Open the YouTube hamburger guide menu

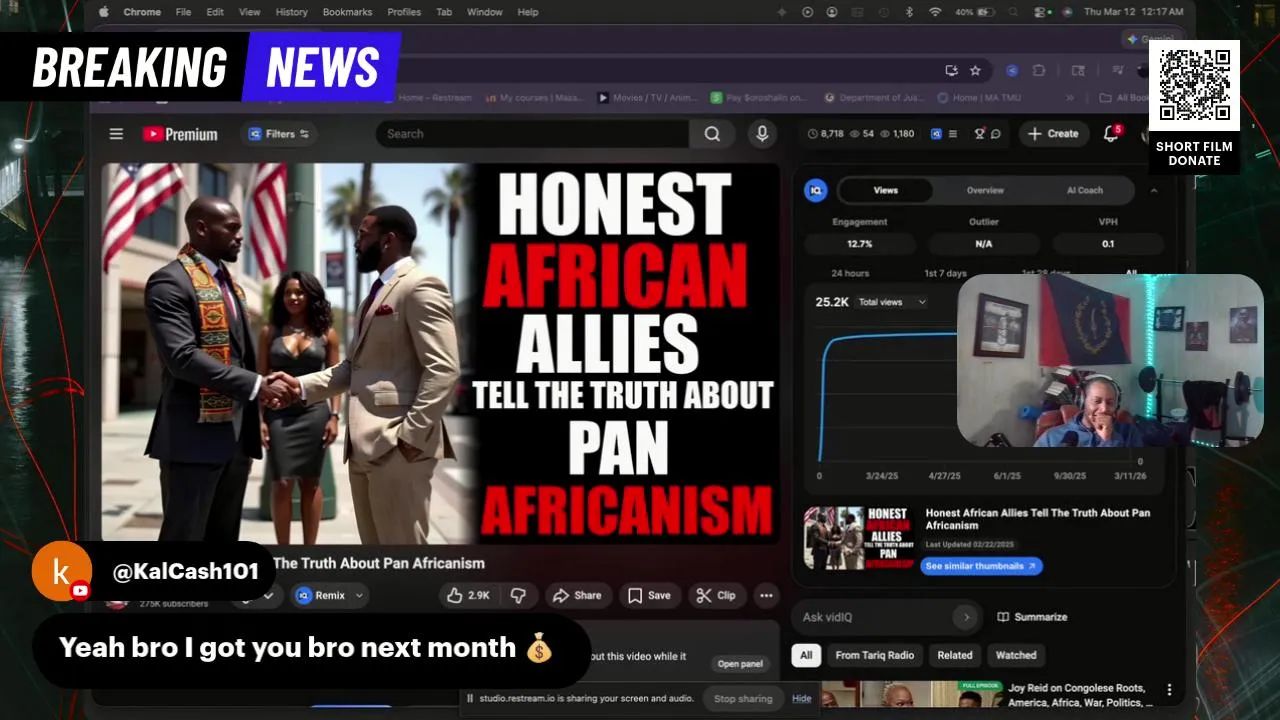click(116, 134)
